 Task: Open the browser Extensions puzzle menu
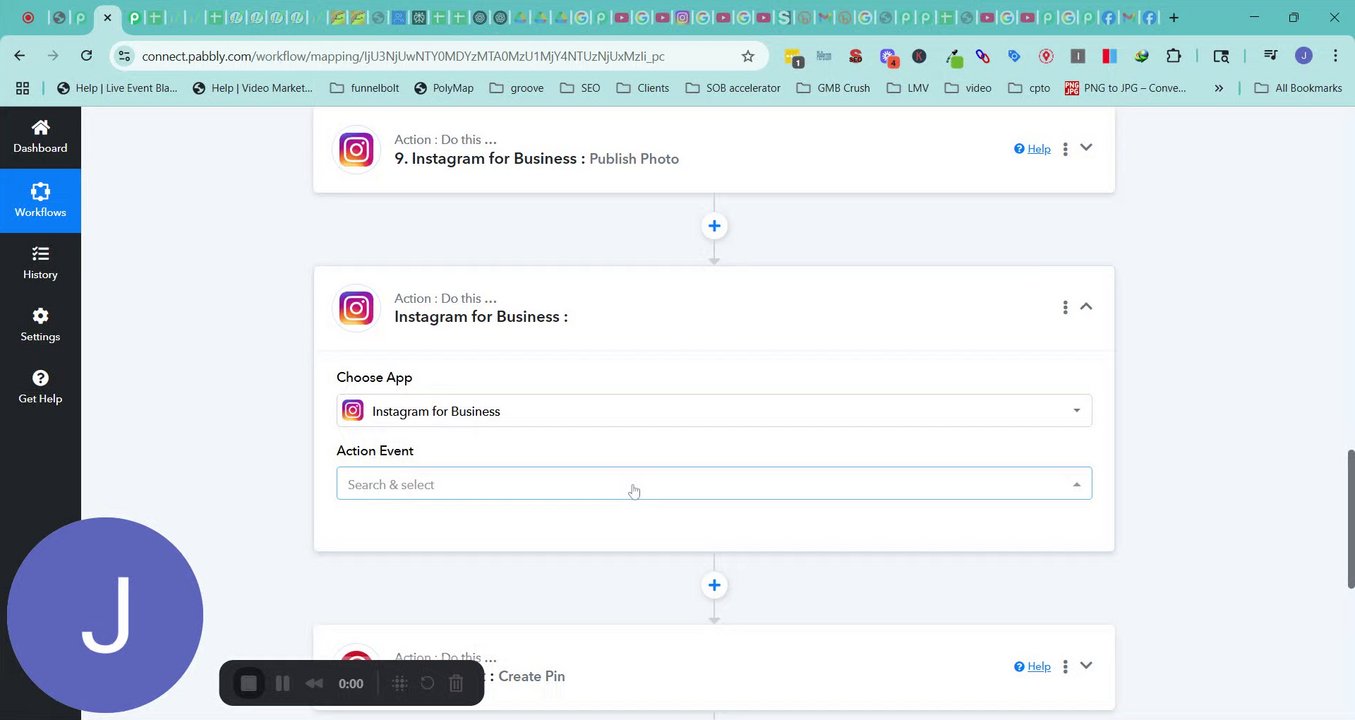1174,56
